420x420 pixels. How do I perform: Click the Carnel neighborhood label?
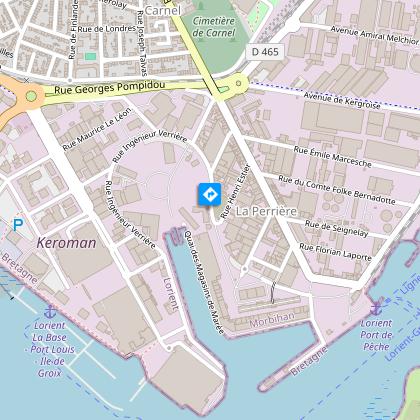(163, 11)
